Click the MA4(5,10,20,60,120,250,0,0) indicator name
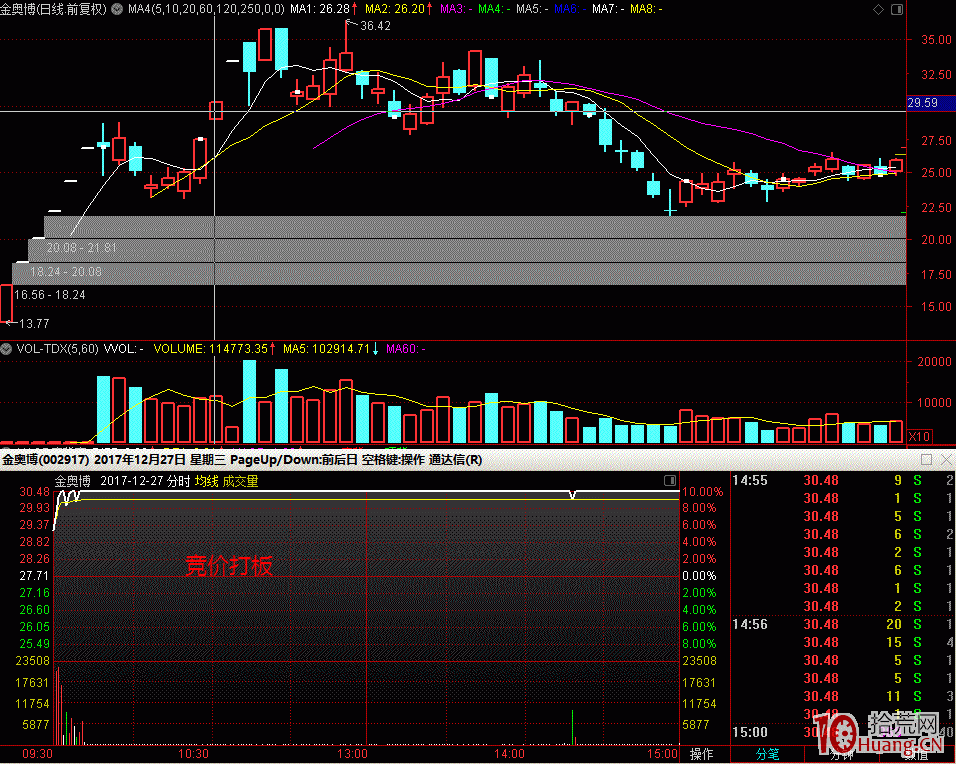 [x=206, y=9]
